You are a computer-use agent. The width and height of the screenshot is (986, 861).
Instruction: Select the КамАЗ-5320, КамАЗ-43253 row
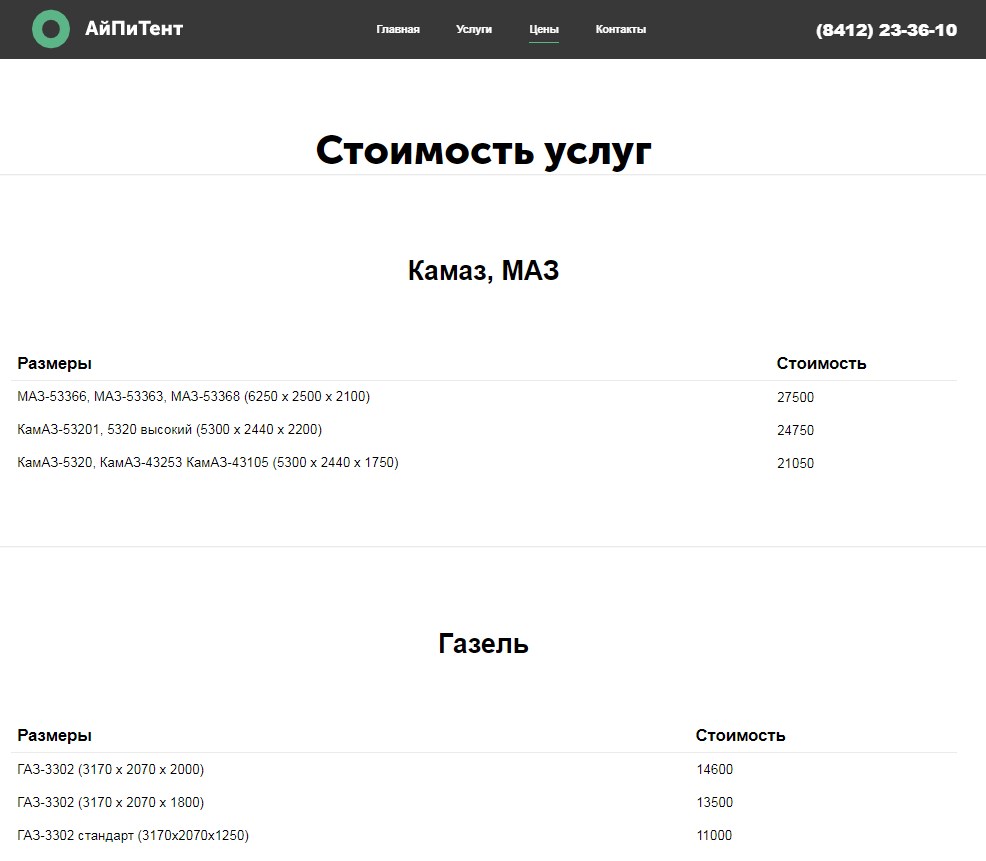tap(208, 463)
